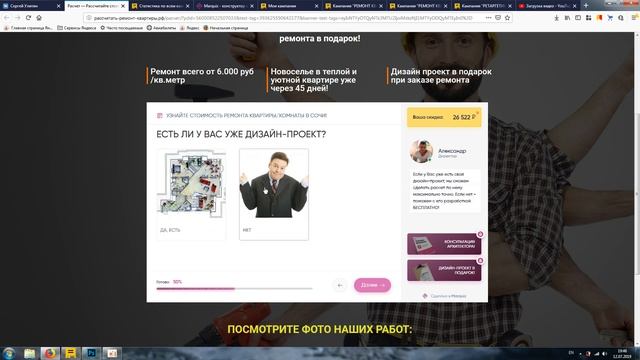640x360 pixels.
Task: Click 'Дизайн проект в подарок при заказе' text
Action: [x=441, y=76]
